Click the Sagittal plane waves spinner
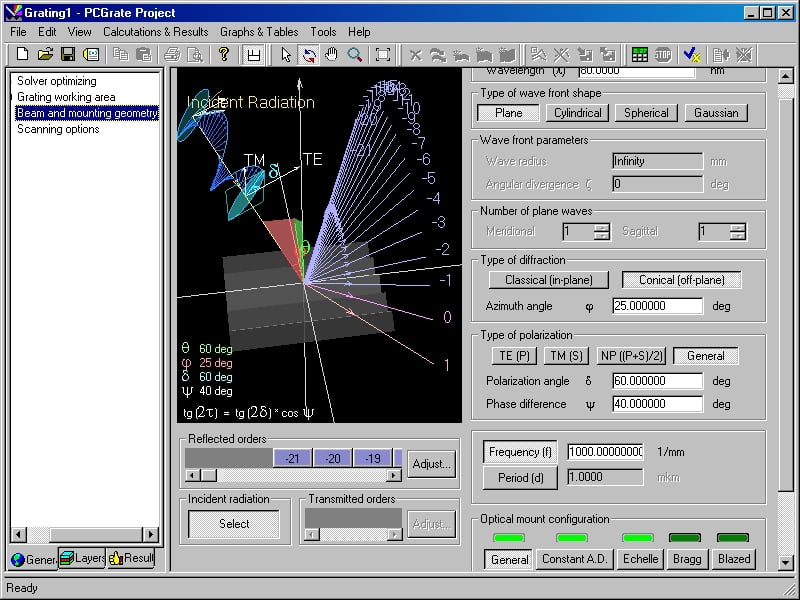 737,232
